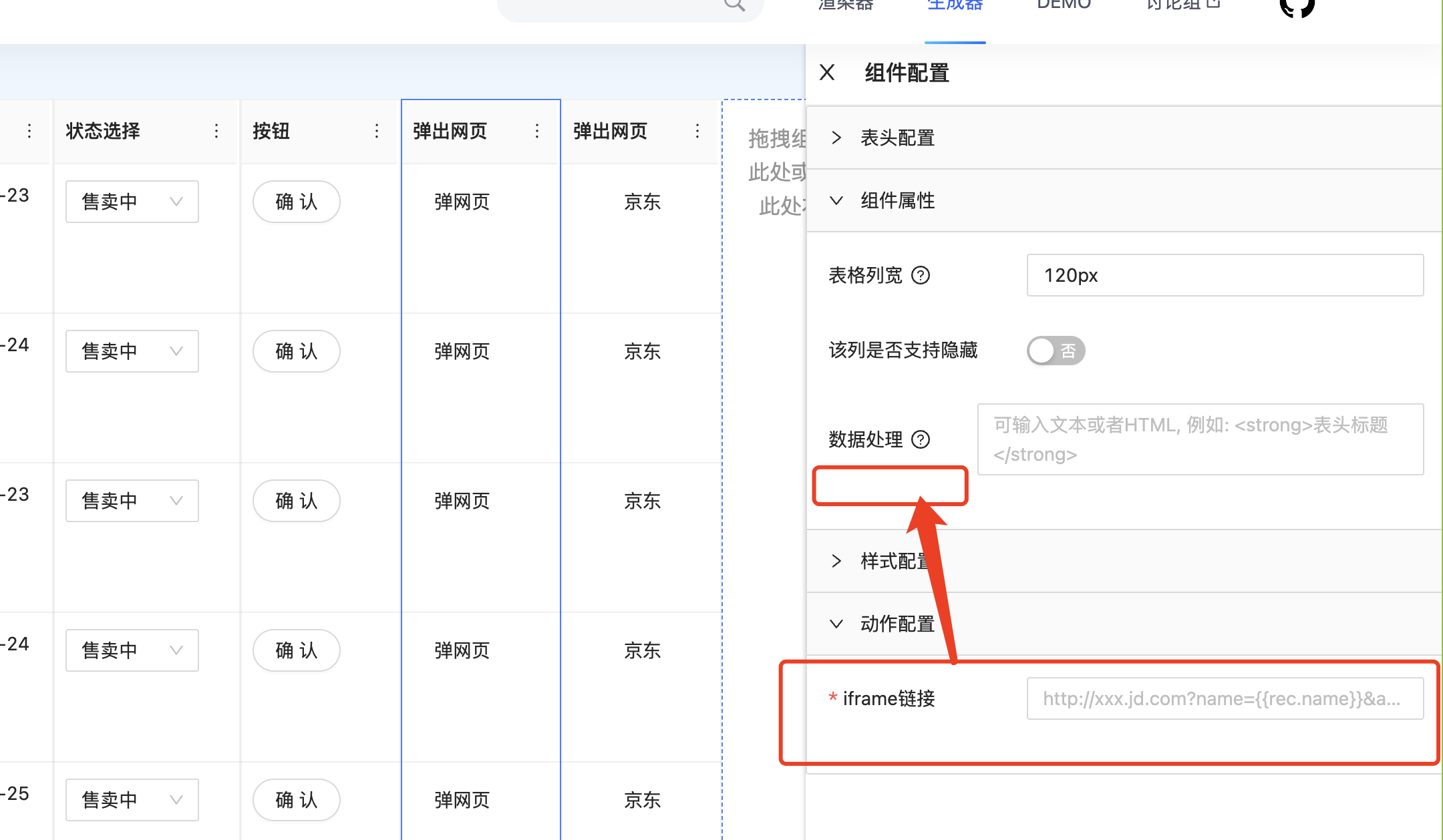This screenshot has width=1443, height=840.
Task: Open the second 弹出网页 column kebab menu
Action: coord(697,131)
